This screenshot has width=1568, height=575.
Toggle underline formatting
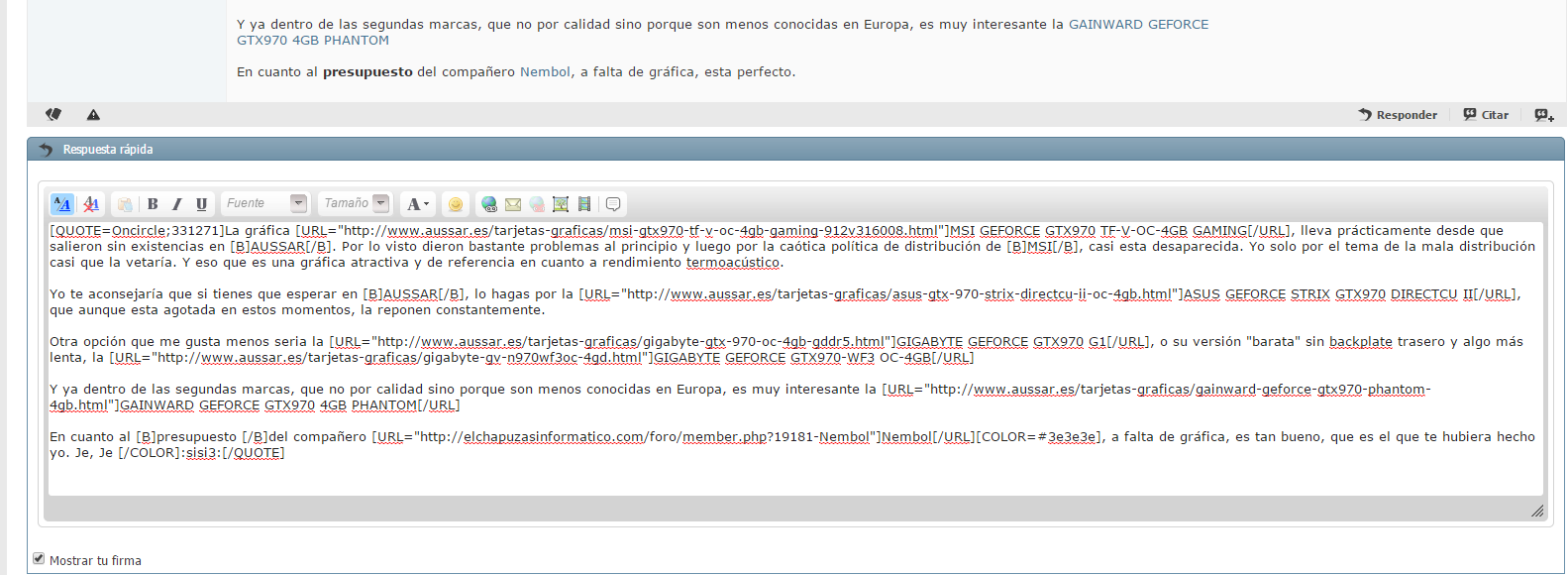pos(202,204)
